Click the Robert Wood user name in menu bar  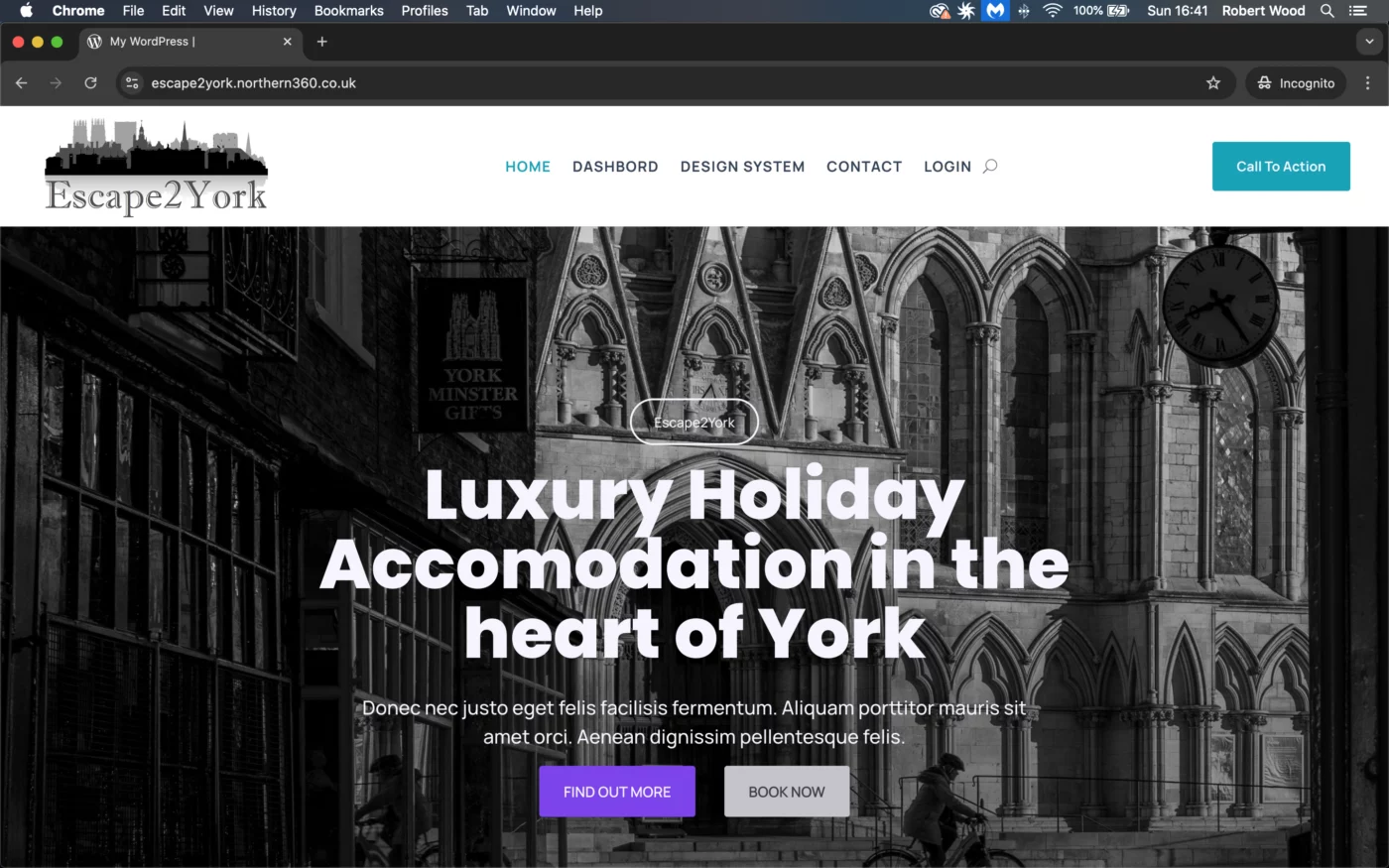[x=1263, y=11]
